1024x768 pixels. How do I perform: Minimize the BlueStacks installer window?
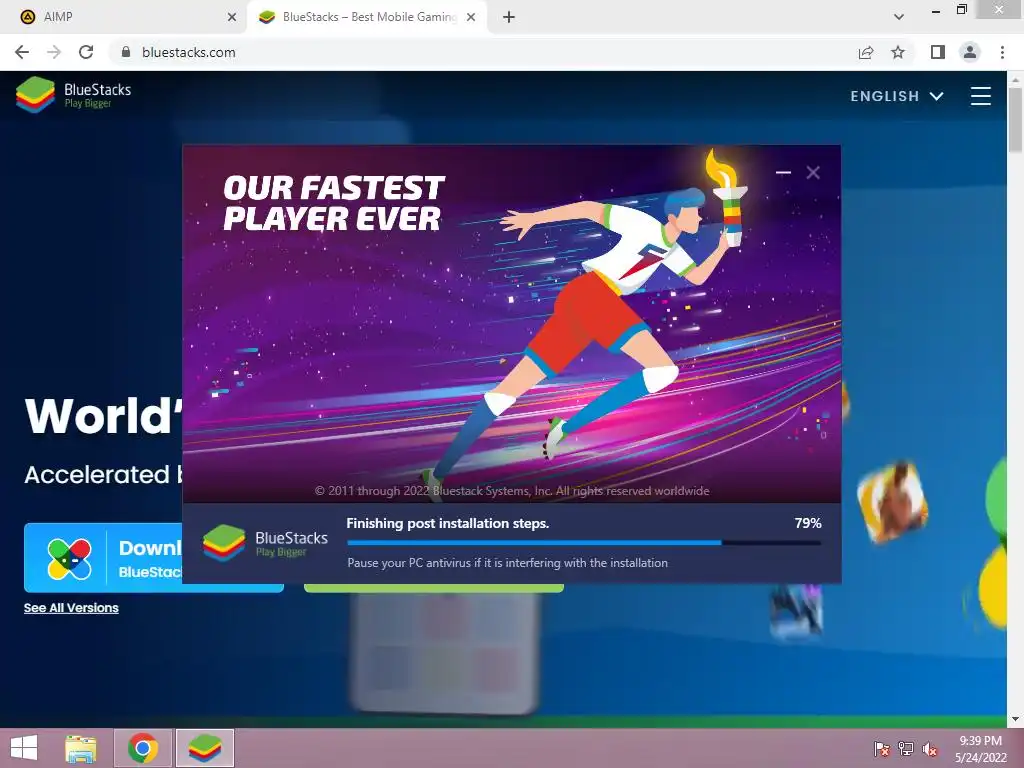783,172
